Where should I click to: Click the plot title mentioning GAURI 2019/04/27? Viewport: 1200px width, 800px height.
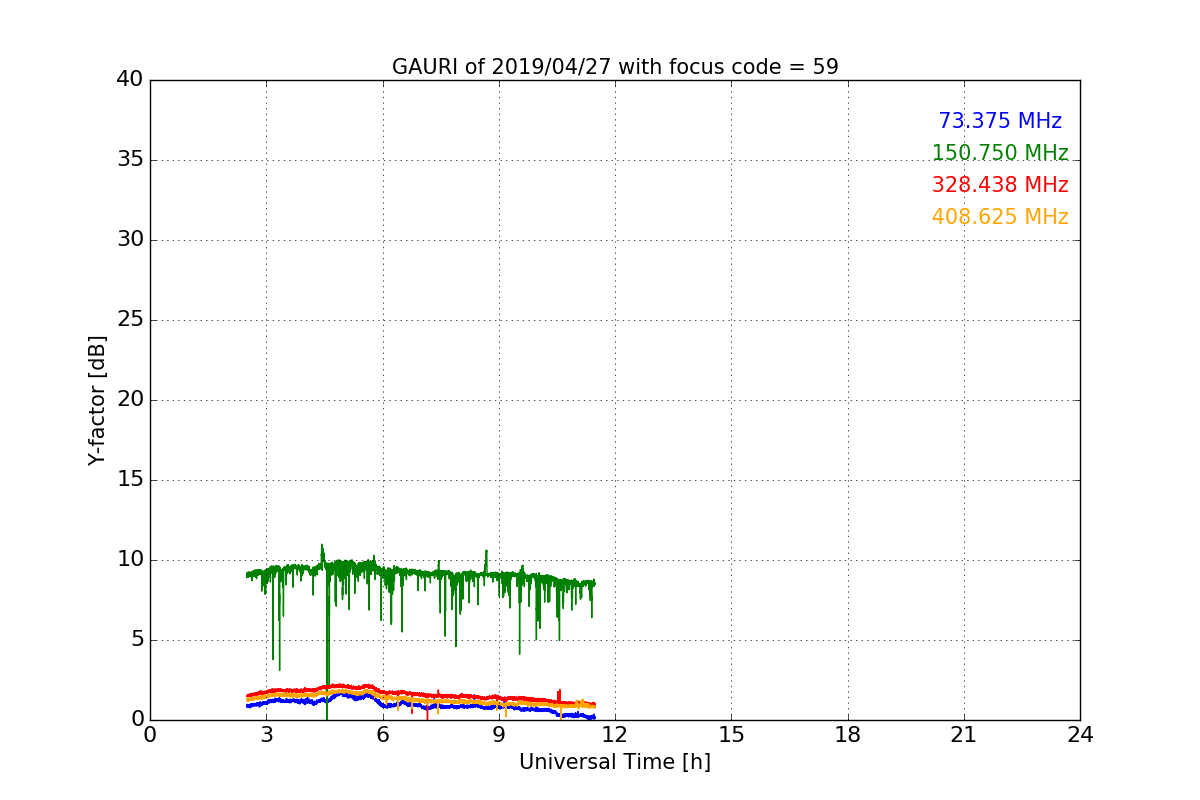[615, 67]
